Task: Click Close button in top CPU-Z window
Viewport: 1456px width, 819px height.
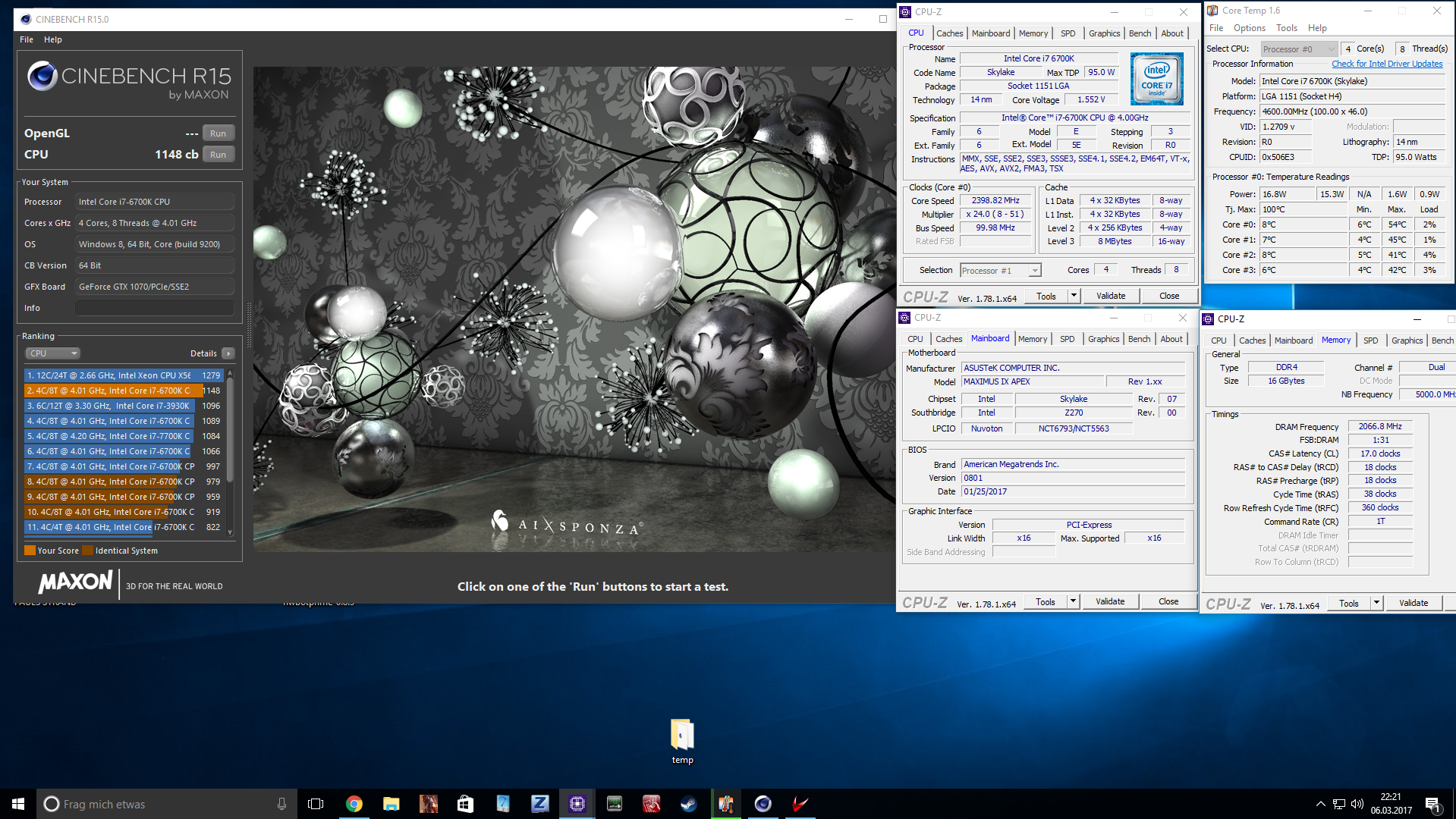Action: coord(1169,296)
